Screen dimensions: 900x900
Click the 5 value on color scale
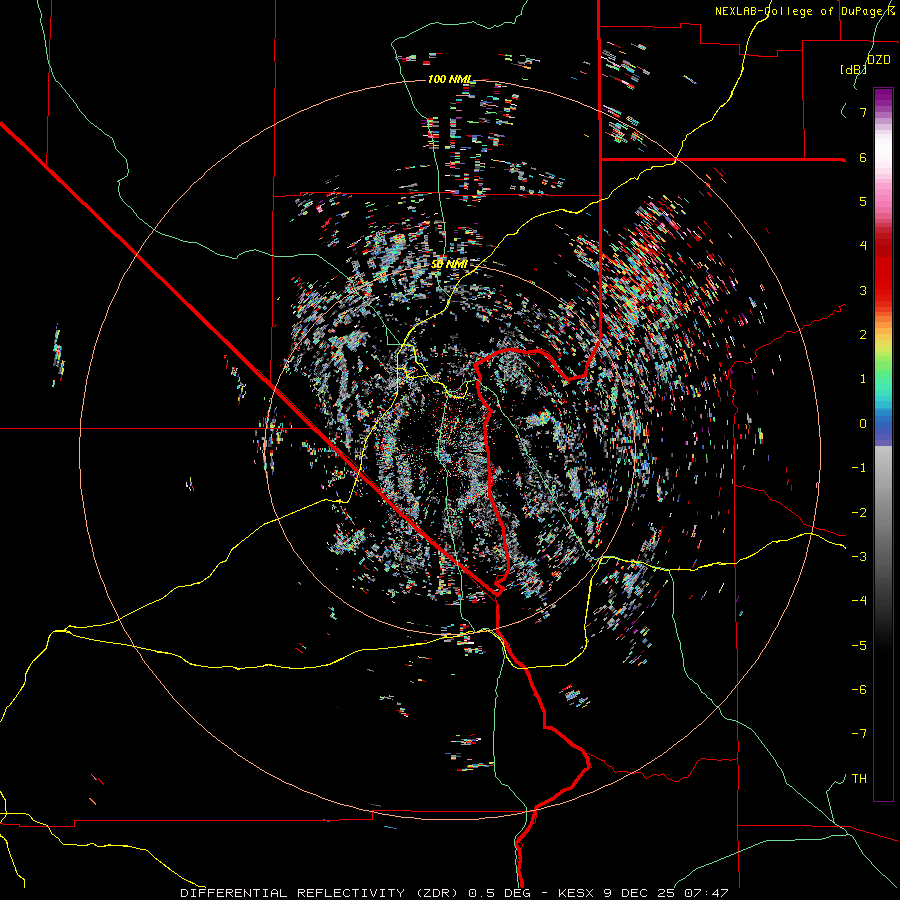[863, 201]
